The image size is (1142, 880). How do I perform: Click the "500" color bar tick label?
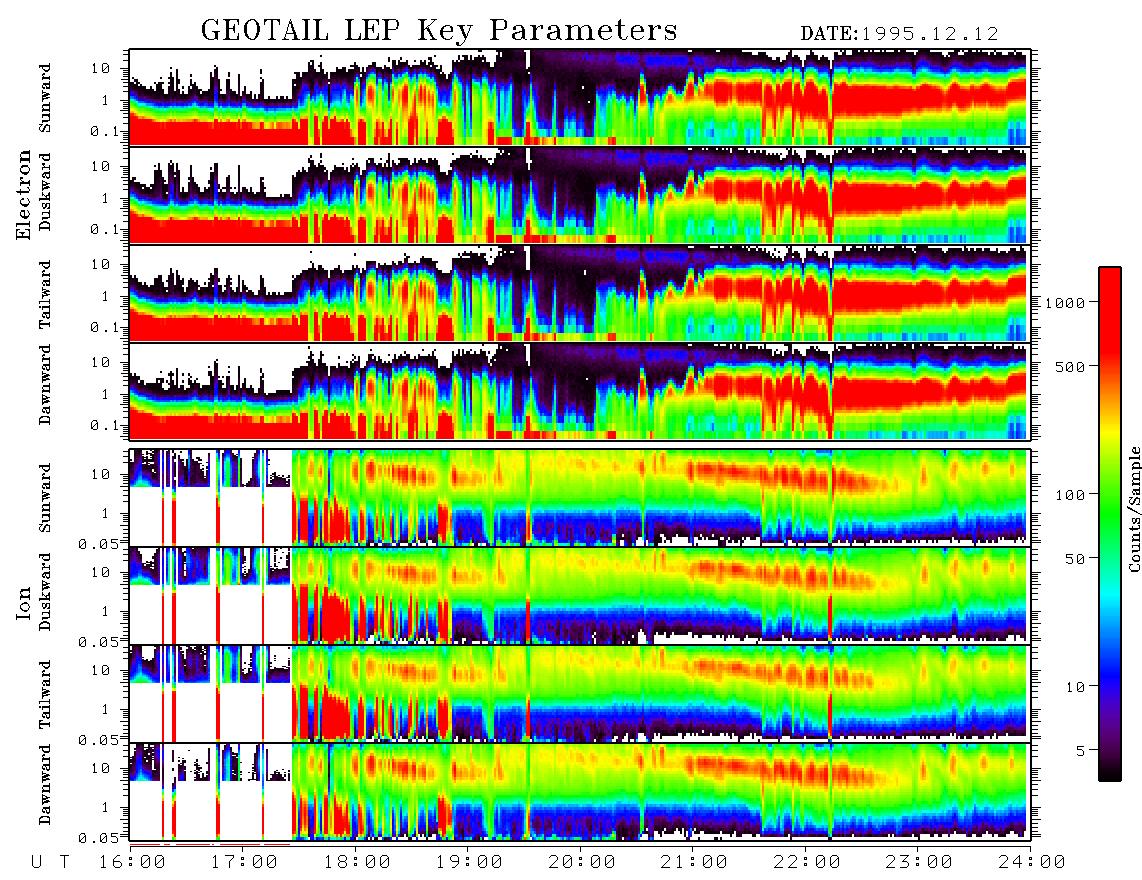point(1070,366)
